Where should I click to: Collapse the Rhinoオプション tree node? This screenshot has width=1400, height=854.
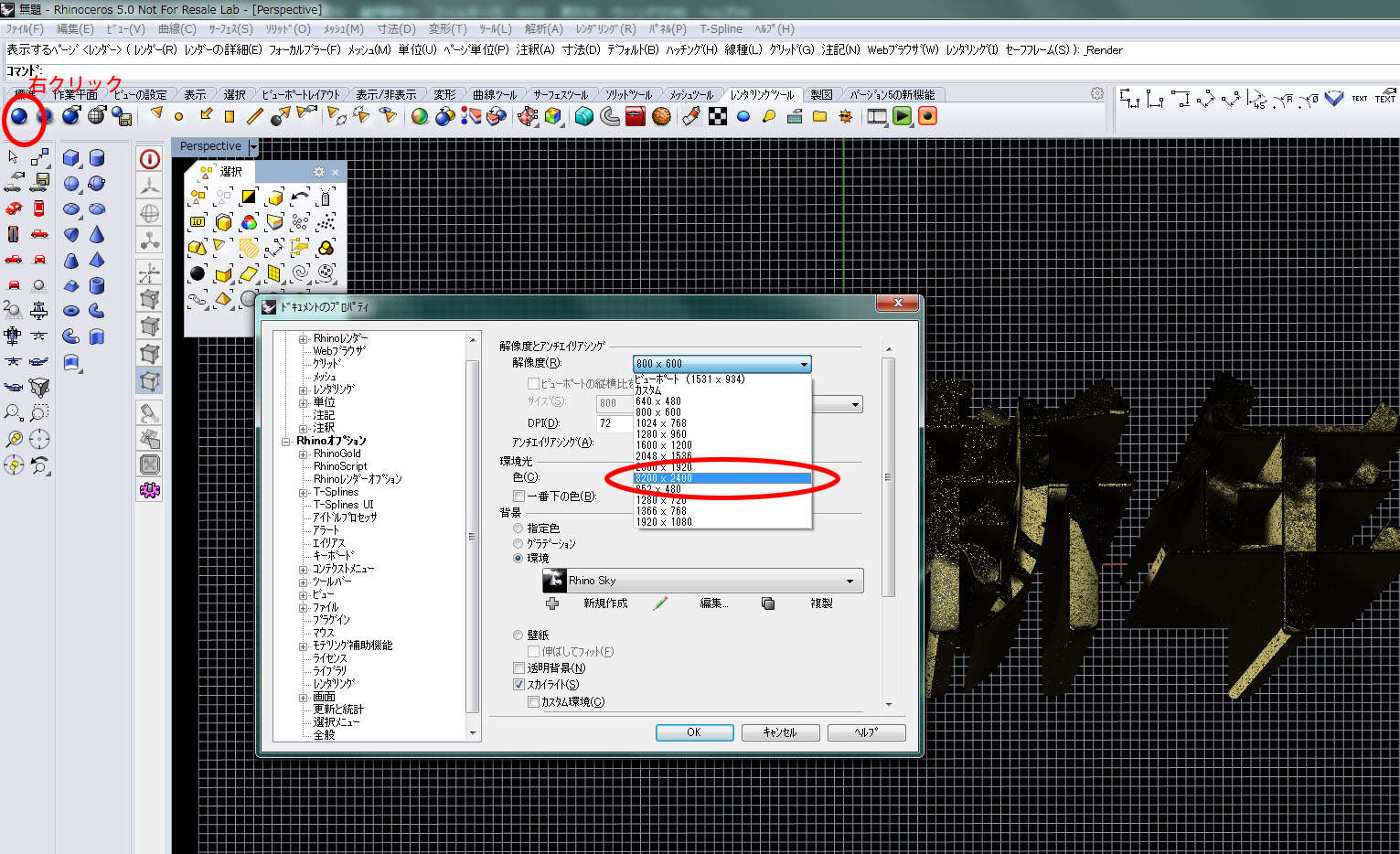pos(286,441)
